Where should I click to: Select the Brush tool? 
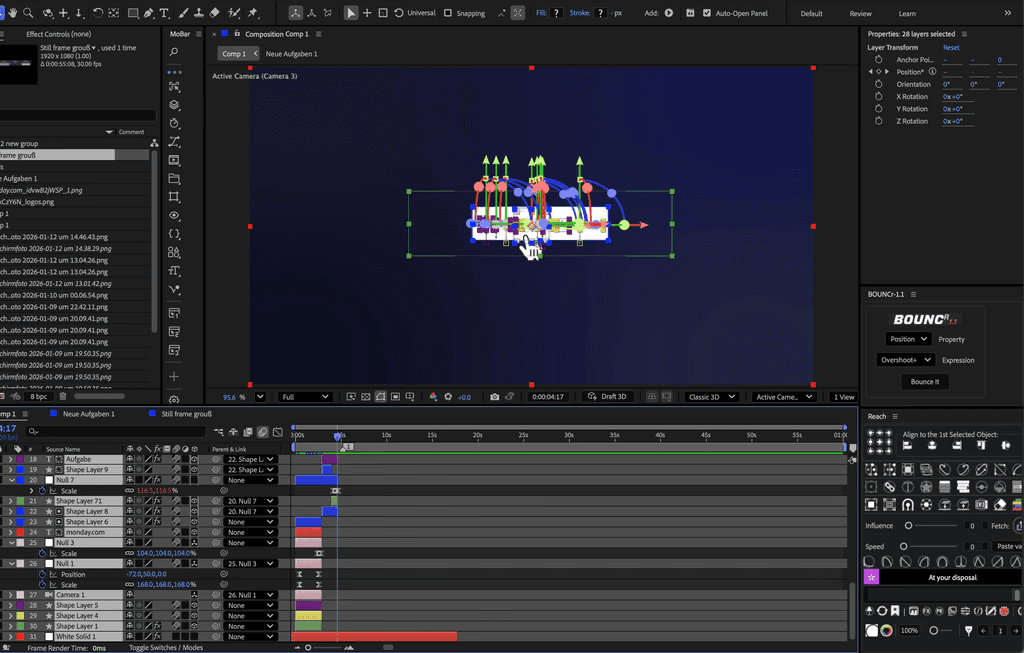[x=184, y=13]
